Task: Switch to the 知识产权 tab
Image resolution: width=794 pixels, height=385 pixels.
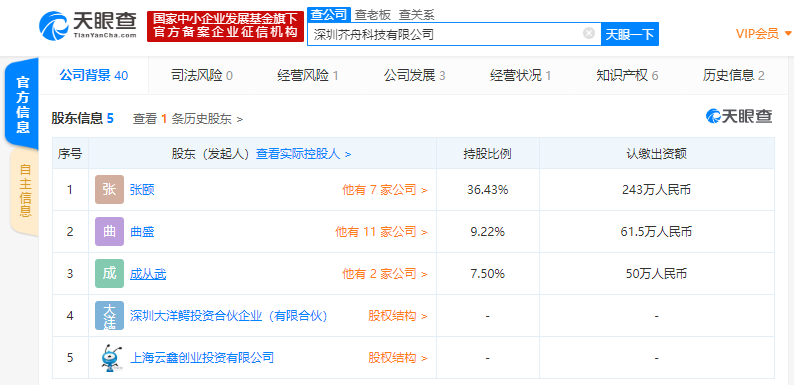Action: click(627, 76)
